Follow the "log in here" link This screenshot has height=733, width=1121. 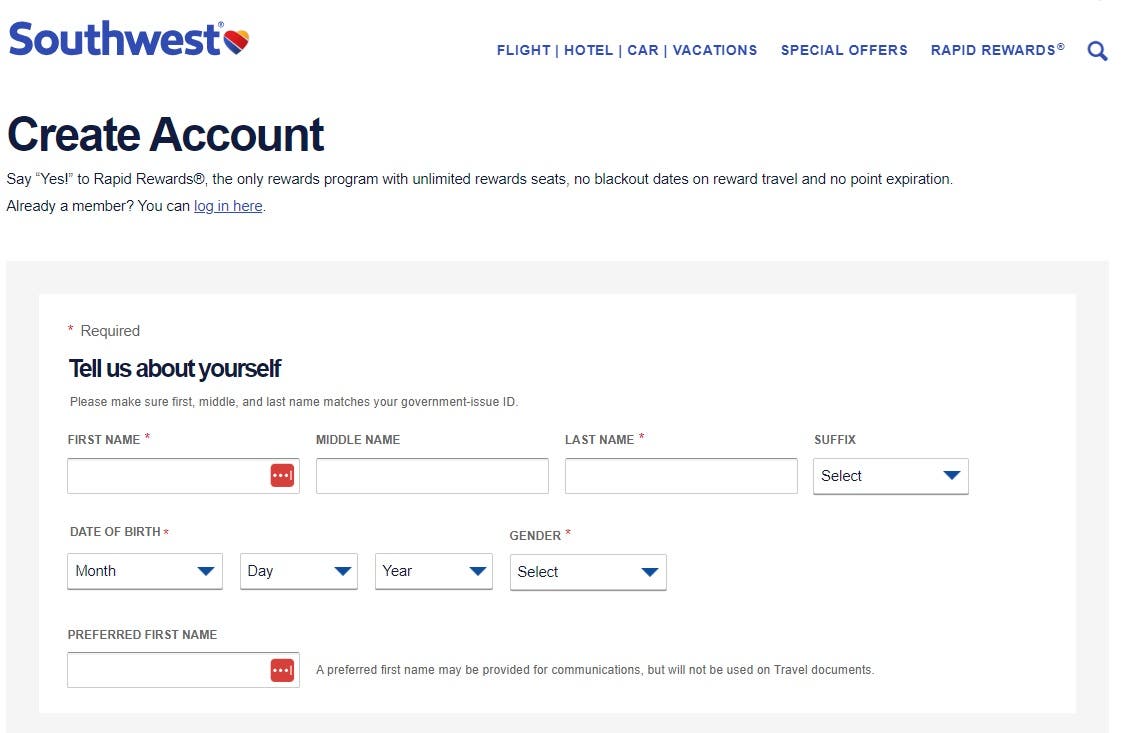point(228,206)
